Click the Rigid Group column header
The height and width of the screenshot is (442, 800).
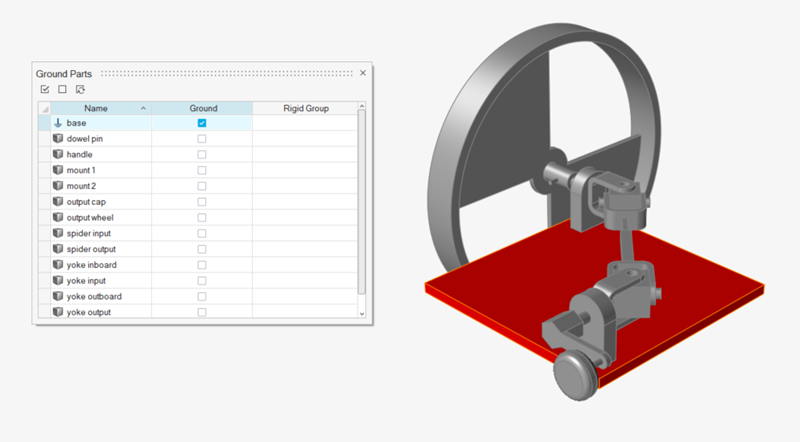click(304, 108)
